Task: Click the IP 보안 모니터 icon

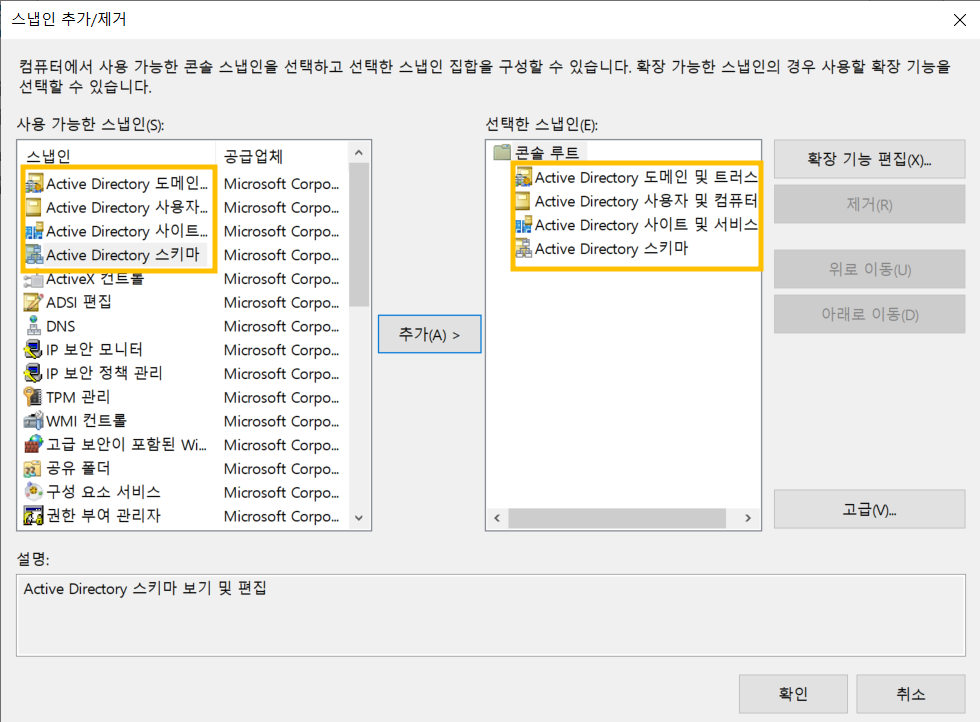Action: [x=34, y=350]
